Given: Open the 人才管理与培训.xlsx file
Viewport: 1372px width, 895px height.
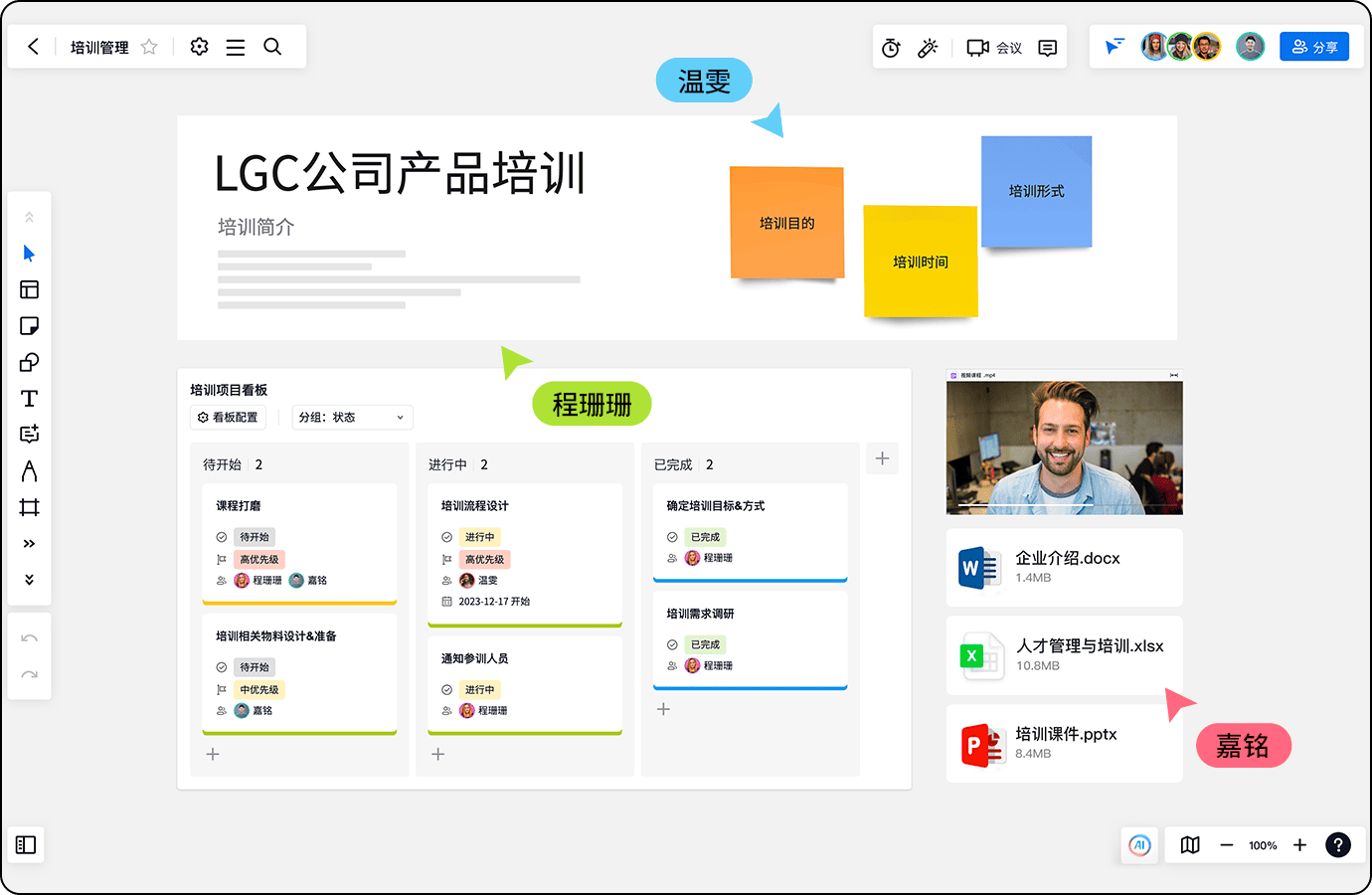Looking at the screenshot, I should click(1065, 655).
